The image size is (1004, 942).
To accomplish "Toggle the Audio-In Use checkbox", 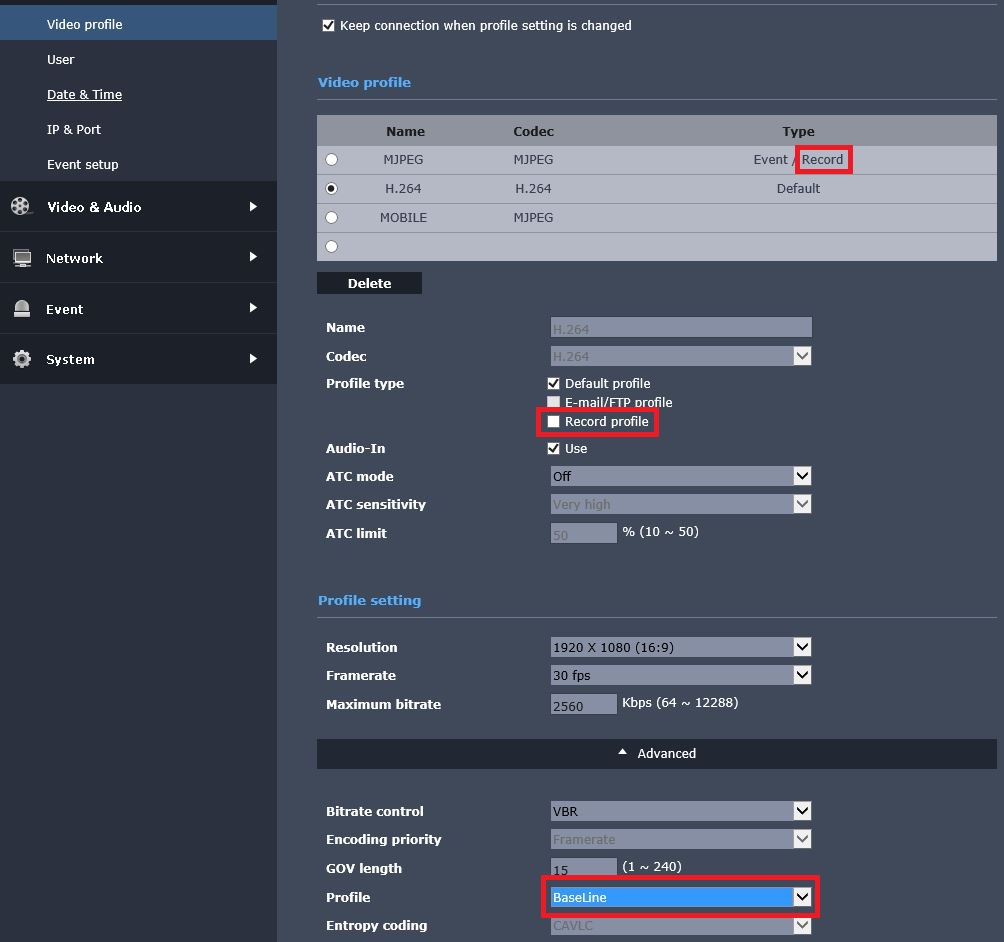I will point(554,449).
